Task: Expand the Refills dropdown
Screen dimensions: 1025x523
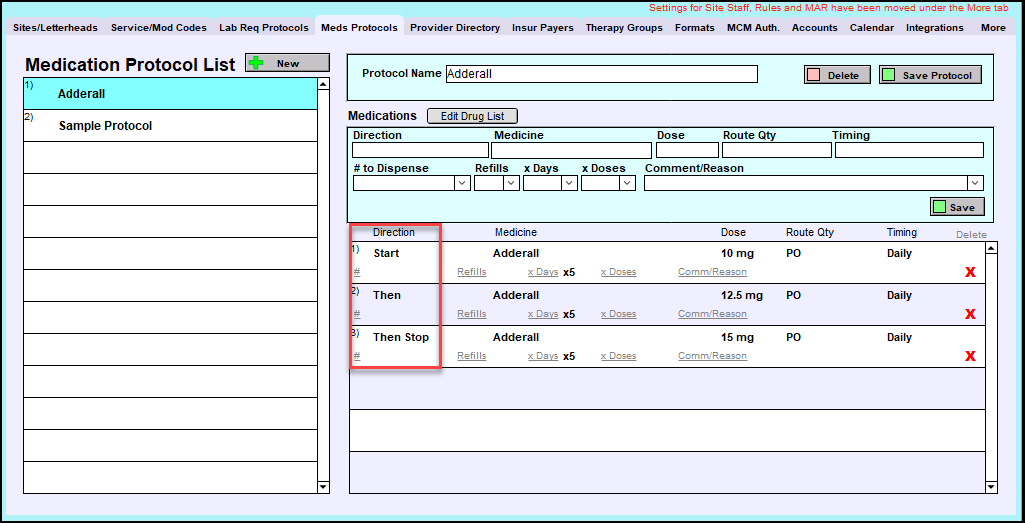Action: point(511,183)
